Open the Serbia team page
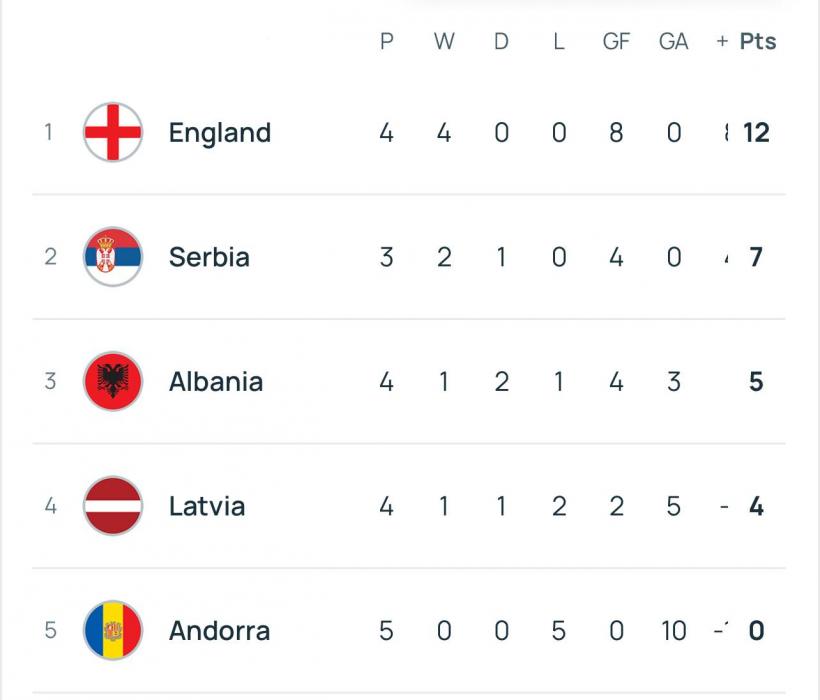The width and height of the screenshot is (820, 700). tap(209, 257)
